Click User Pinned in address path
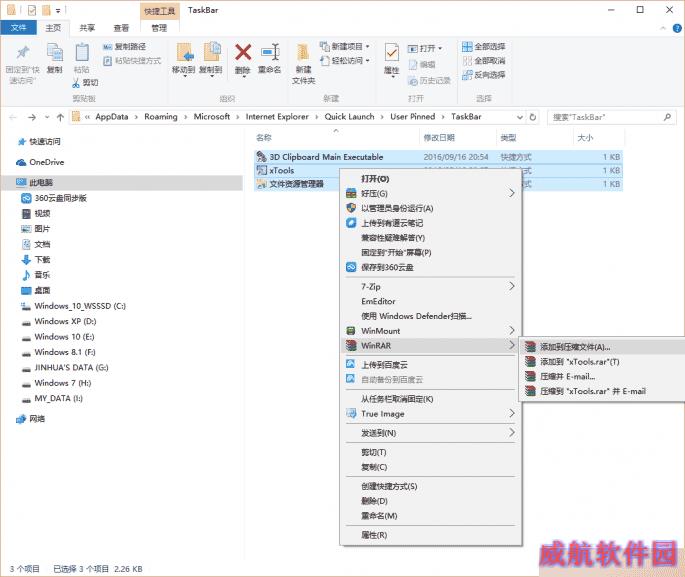685x577 pixels. tap(412, 117)
